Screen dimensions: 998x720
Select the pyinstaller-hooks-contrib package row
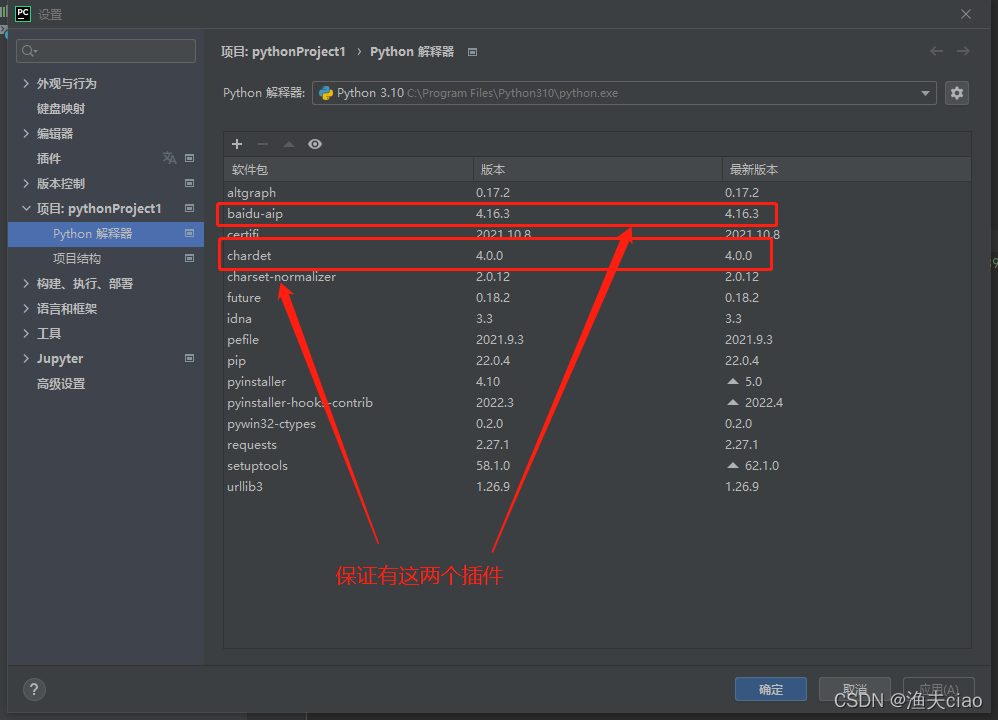(597, 402)
